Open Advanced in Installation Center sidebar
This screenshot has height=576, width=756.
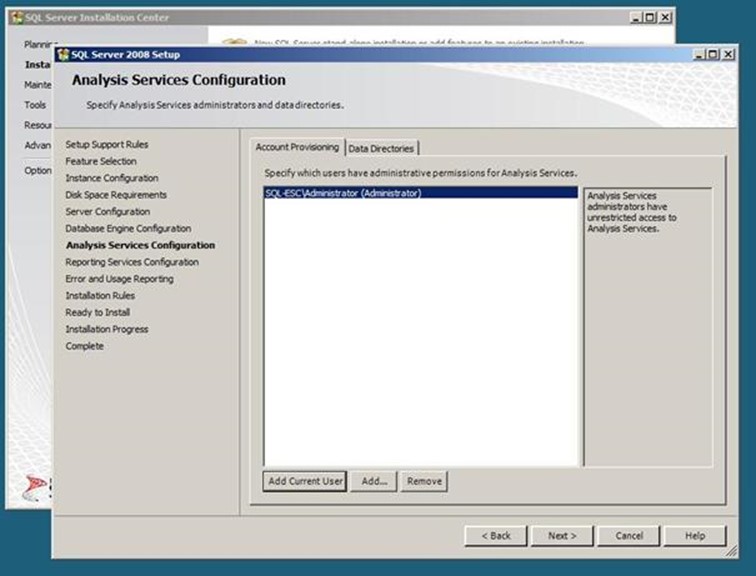coord(38,146)
